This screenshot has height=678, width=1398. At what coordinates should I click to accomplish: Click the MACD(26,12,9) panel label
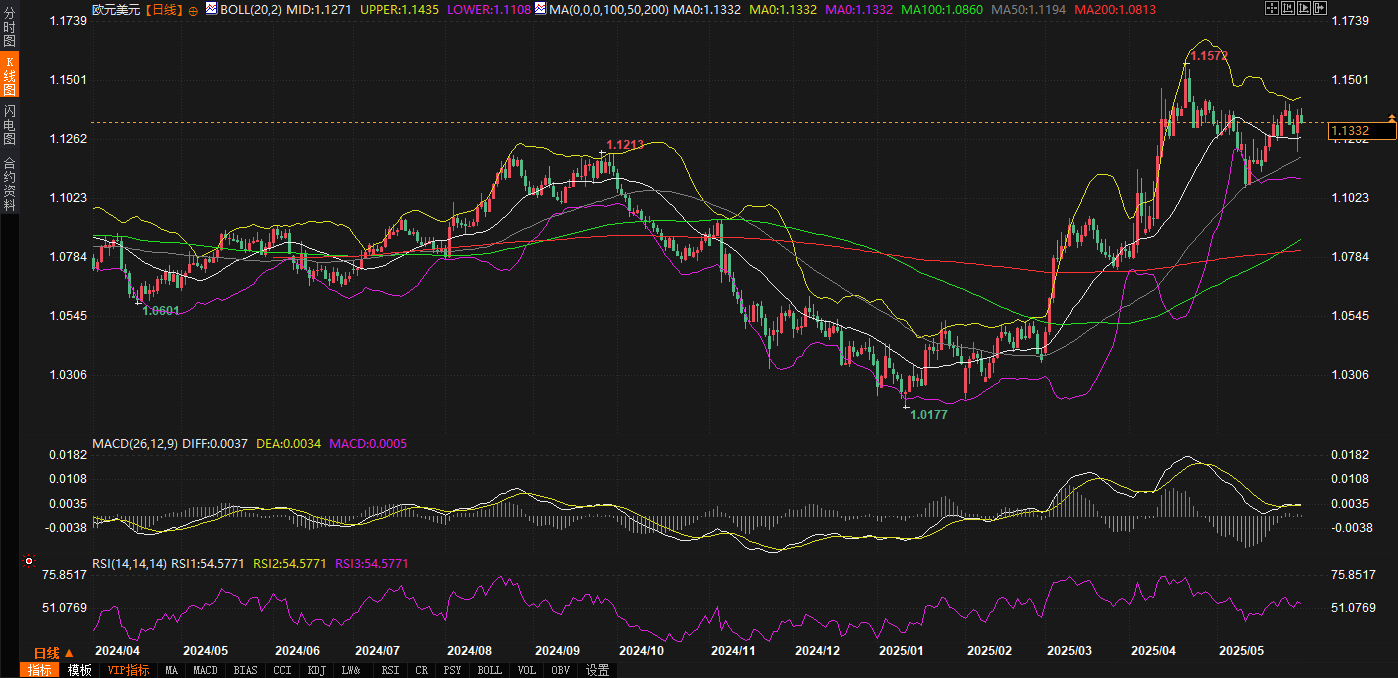pyautogui.click(x=135, y=443)
